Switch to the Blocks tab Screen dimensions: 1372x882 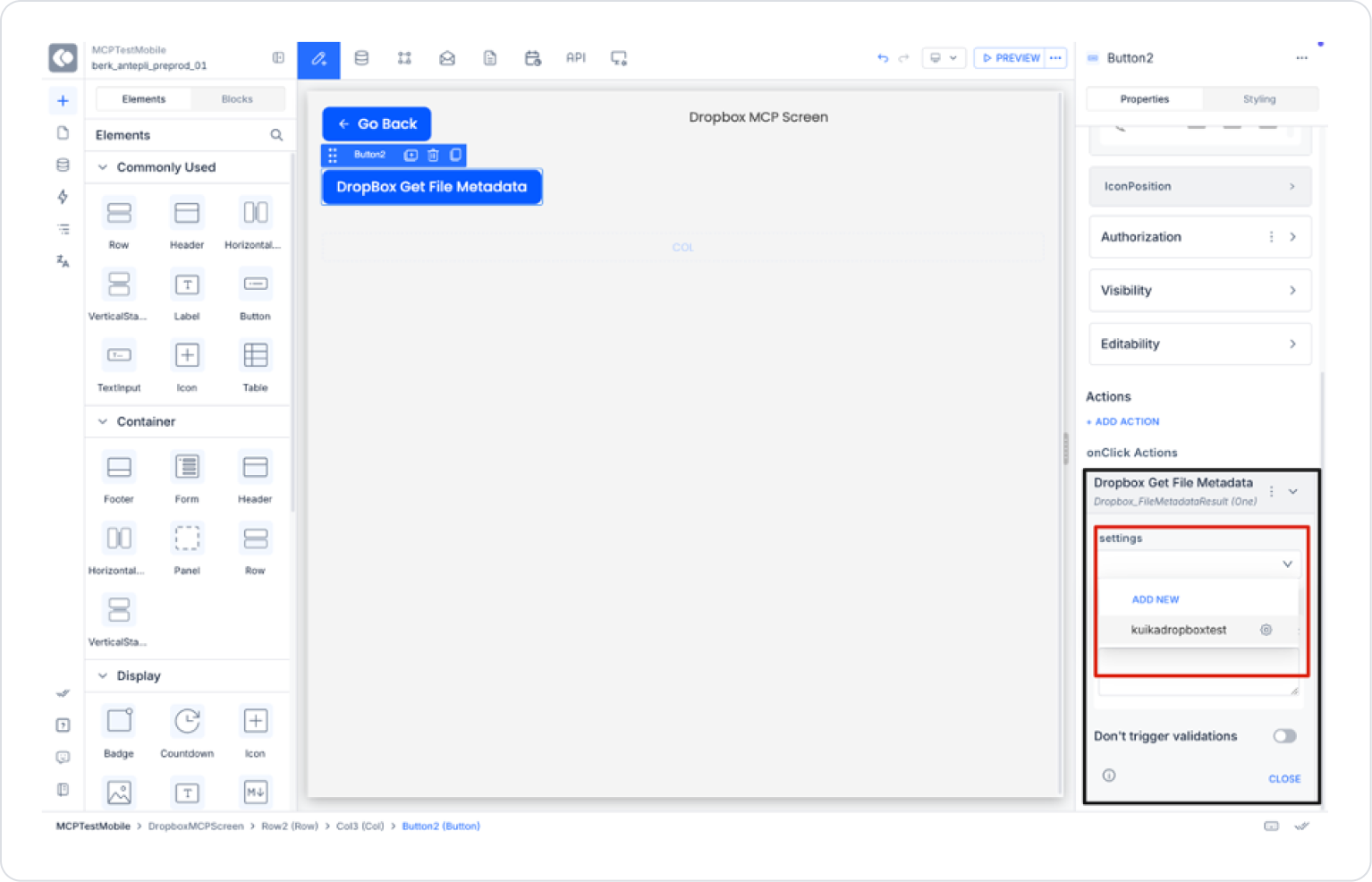tap(237, 99)
